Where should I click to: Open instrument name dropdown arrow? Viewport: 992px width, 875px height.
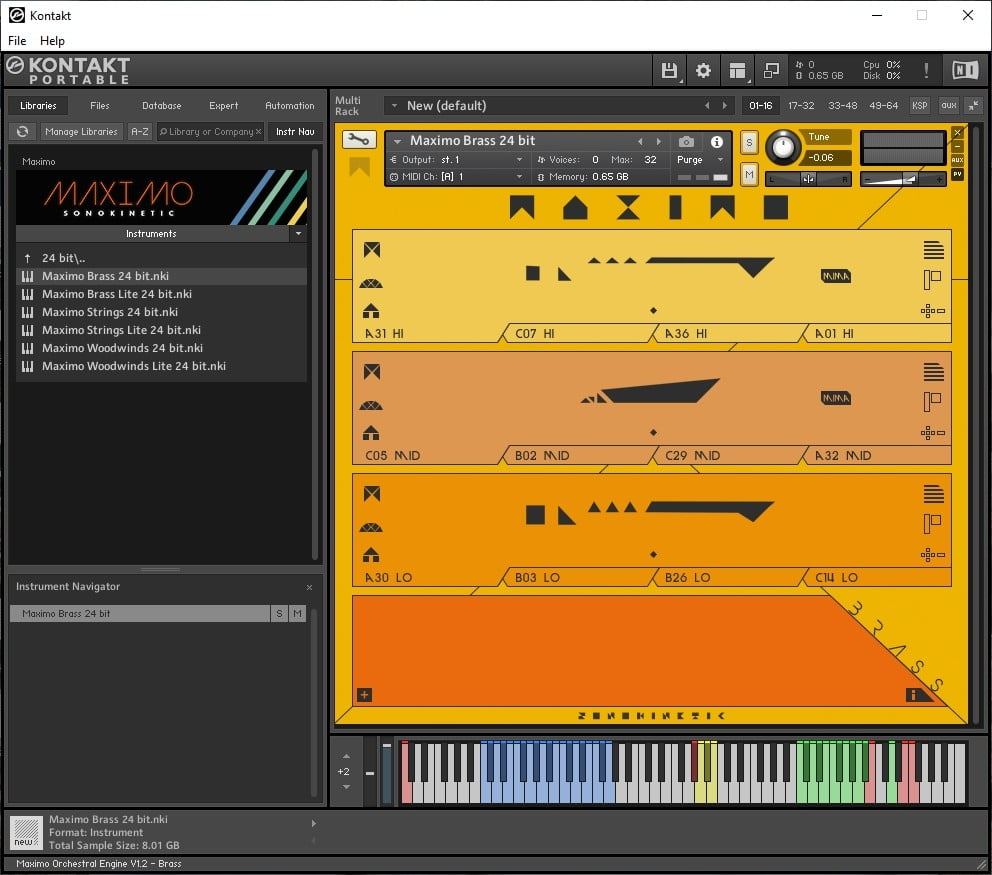point(397,141)
